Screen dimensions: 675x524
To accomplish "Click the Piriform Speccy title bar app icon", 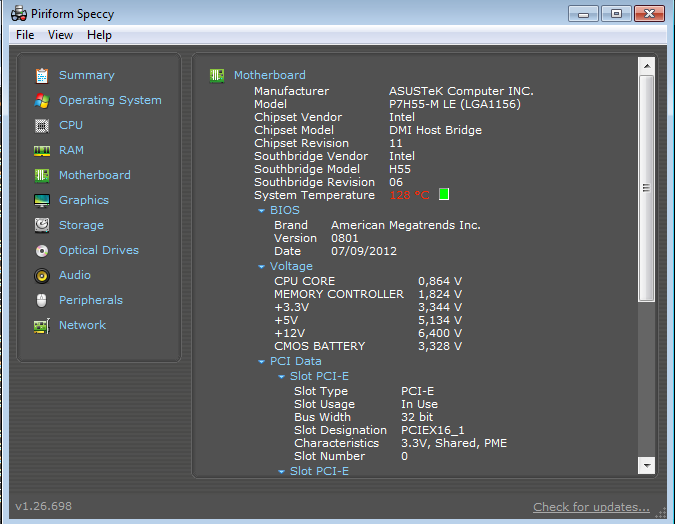I will click(x=19, y=13).
